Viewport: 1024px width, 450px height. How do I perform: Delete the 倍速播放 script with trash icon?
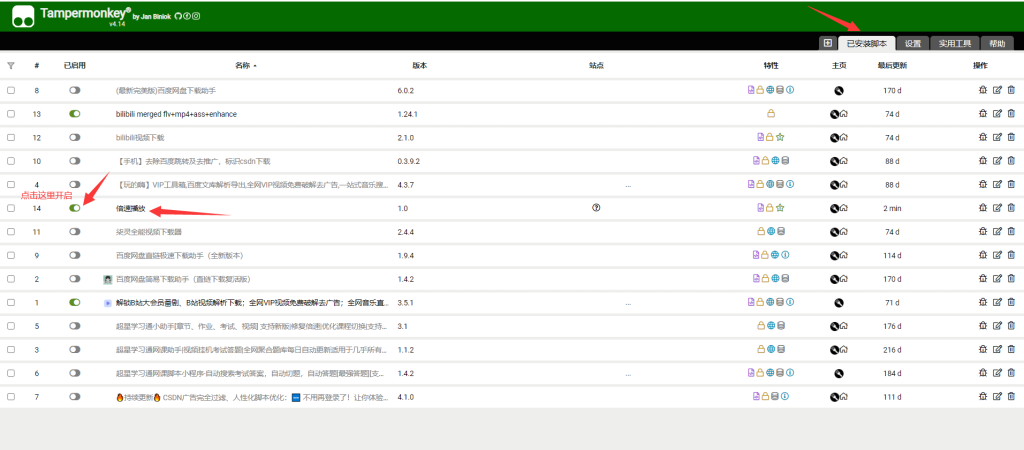click(1011, 208)
